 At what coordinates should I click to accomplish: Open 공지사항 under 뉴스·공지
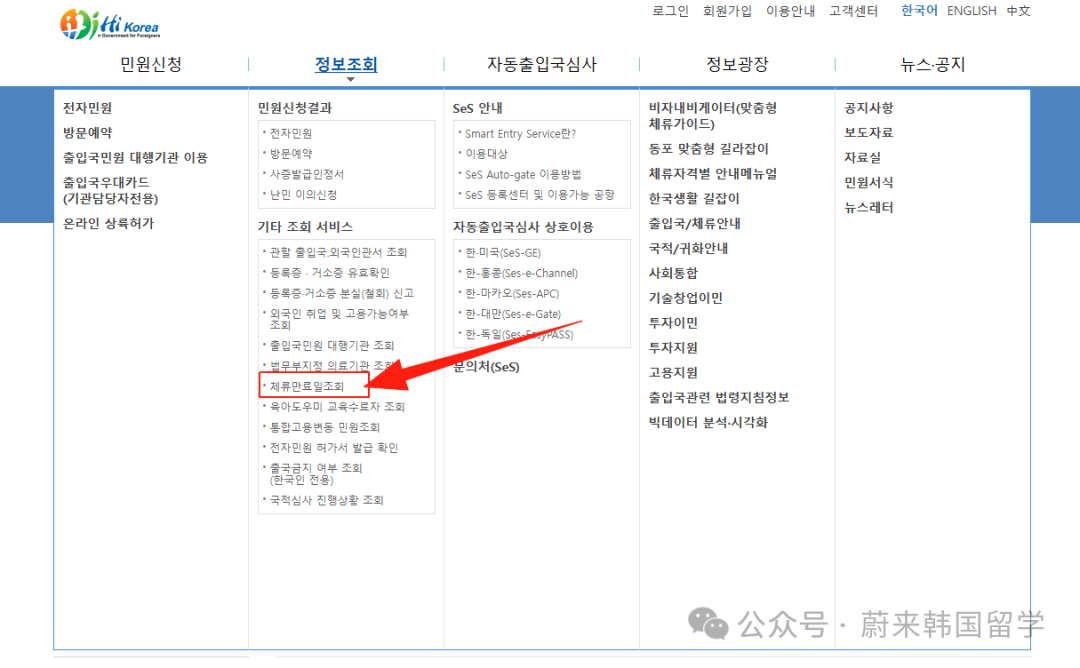point(869,108)
